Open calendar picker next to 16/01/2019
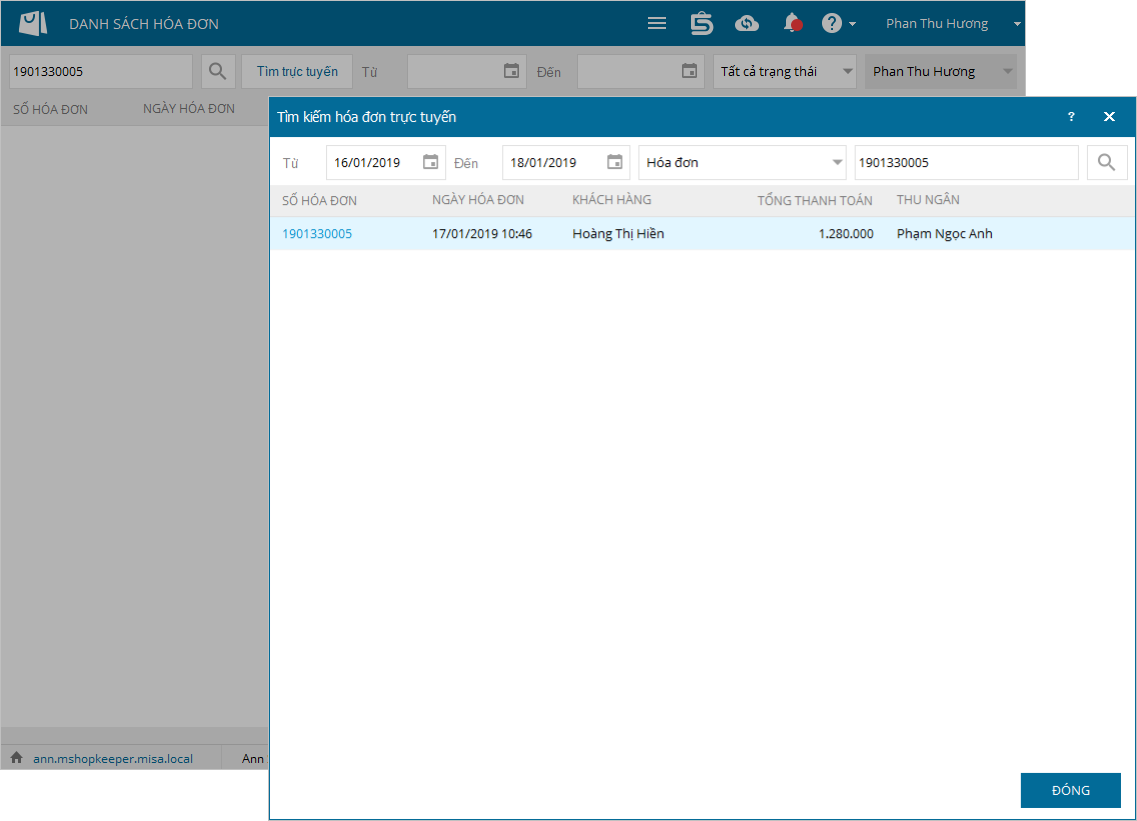Viewport: 1137px width, 821px height. point(431,162)
